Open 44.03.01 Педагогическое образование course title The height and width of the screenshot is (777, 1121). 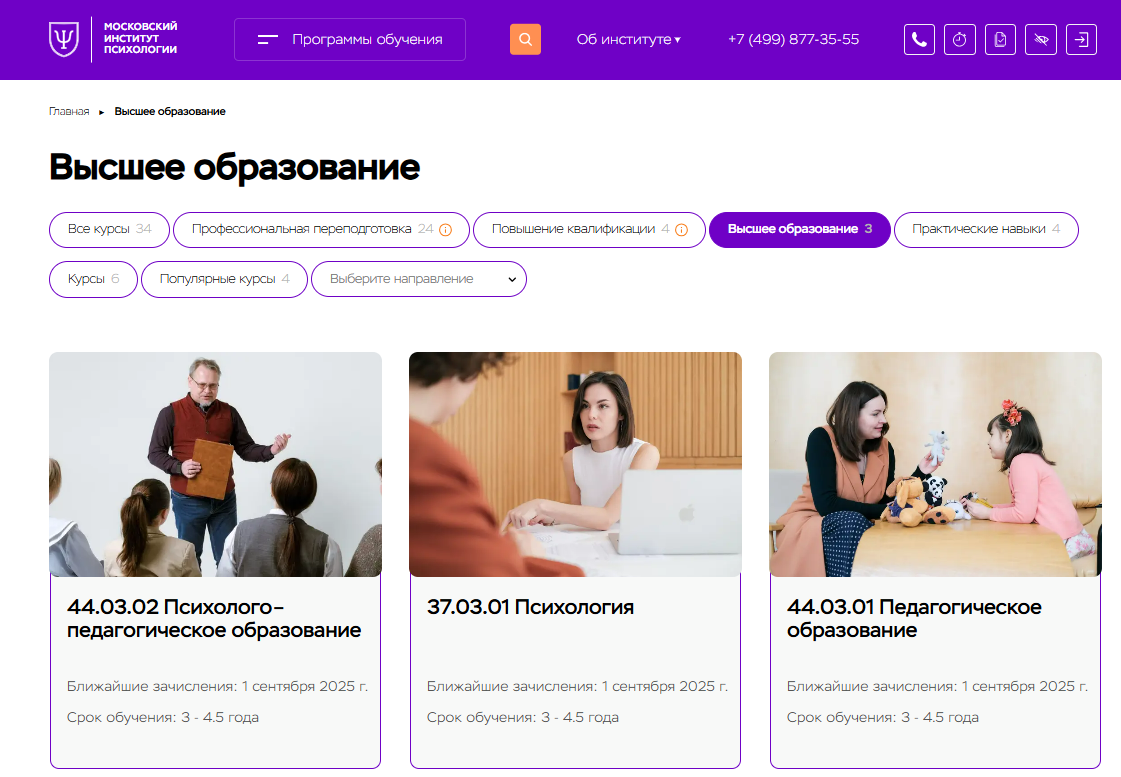coord(914,618)
